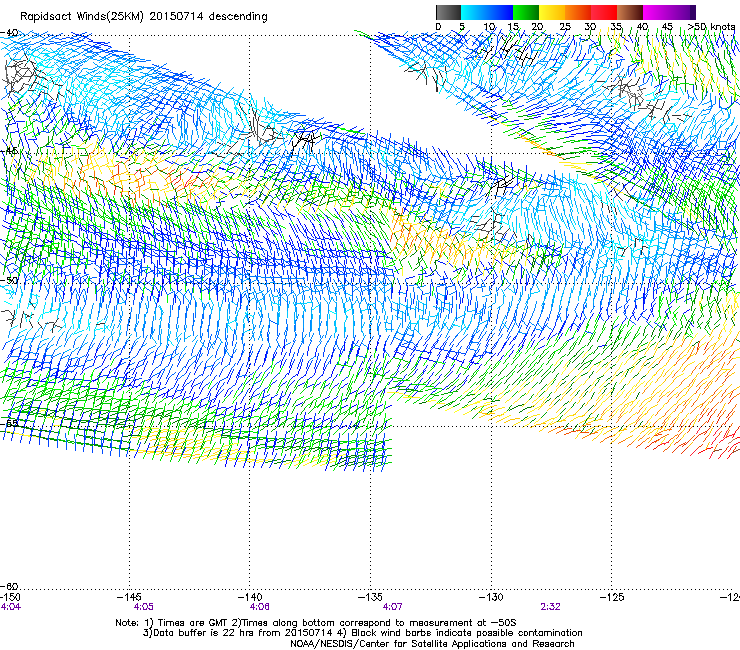The image size is (740, 650).
Task: Click the purple 4:04 pass time
Action: pyautogui.click(x=10, y=607)
